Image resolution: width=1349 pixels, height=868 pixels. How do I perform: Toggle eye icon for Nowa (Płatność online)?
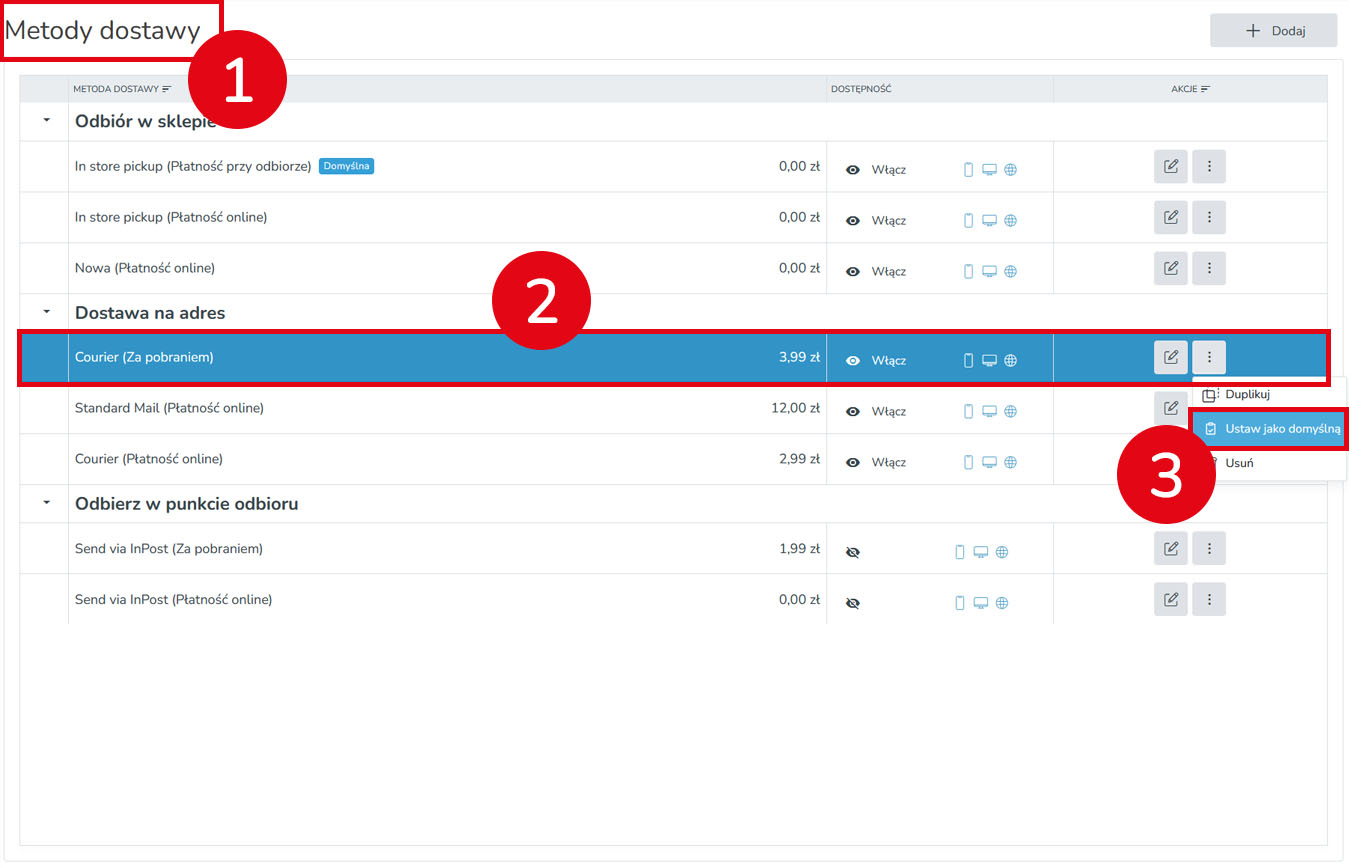click(853, 271)
